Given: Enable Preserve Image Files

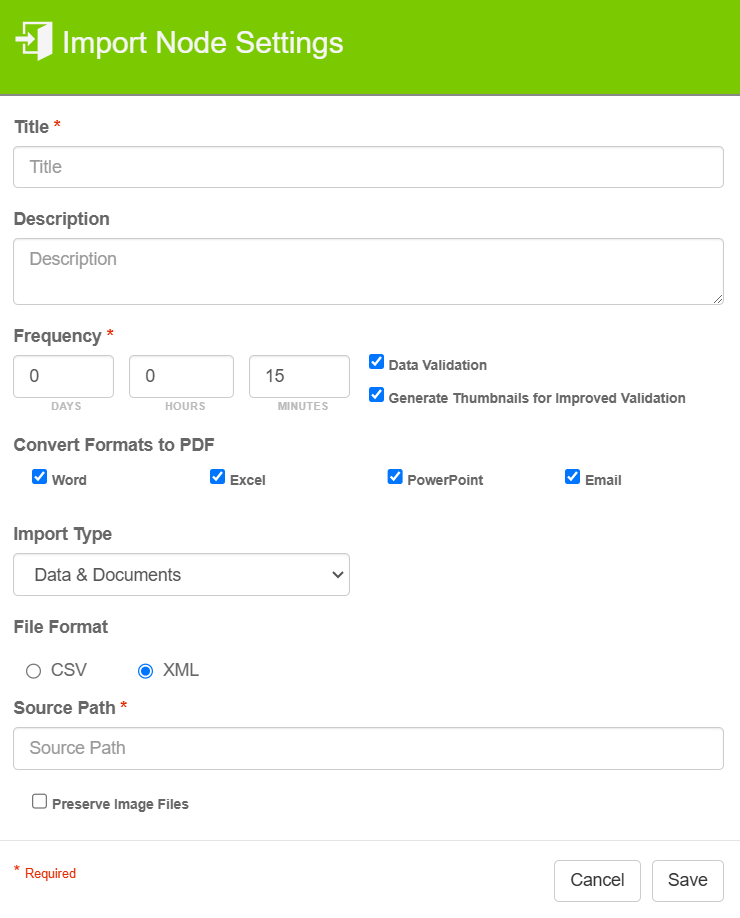Looking at the screenshot, I should click(38, 800).
